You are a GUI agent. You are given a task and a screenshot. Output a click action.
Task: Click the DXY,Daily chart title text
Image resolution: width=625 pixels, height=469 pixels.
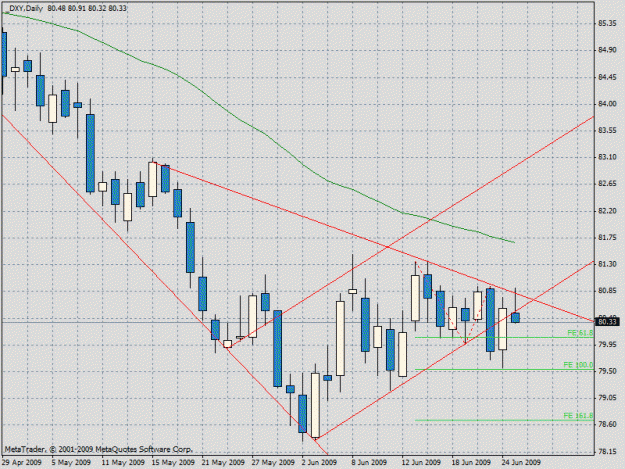tap(26, 8)
